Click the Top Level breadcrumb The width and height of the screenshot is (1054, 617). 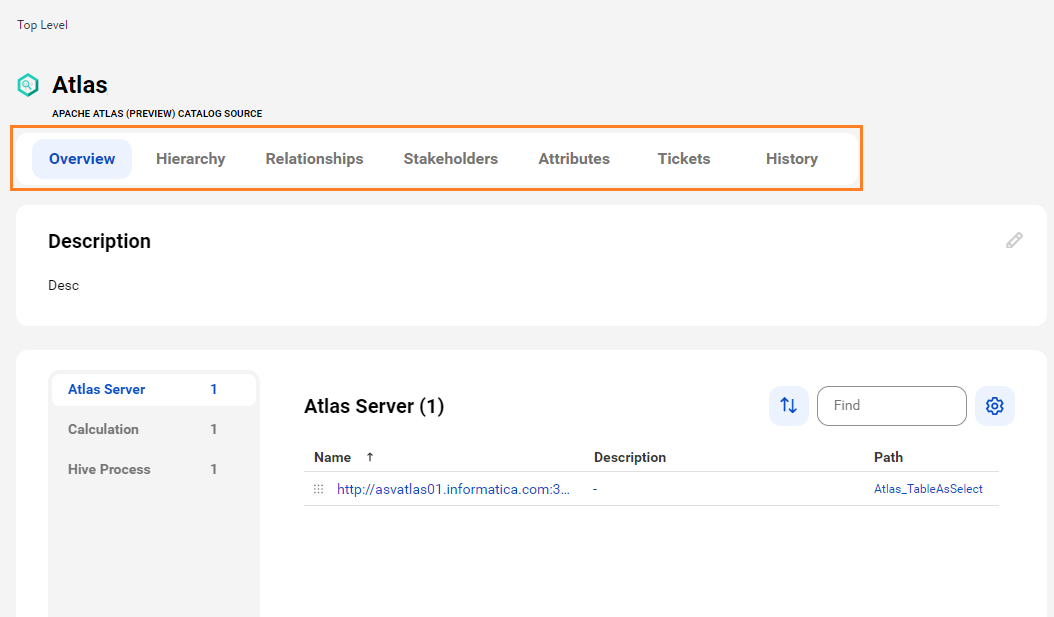coord(42,25)
